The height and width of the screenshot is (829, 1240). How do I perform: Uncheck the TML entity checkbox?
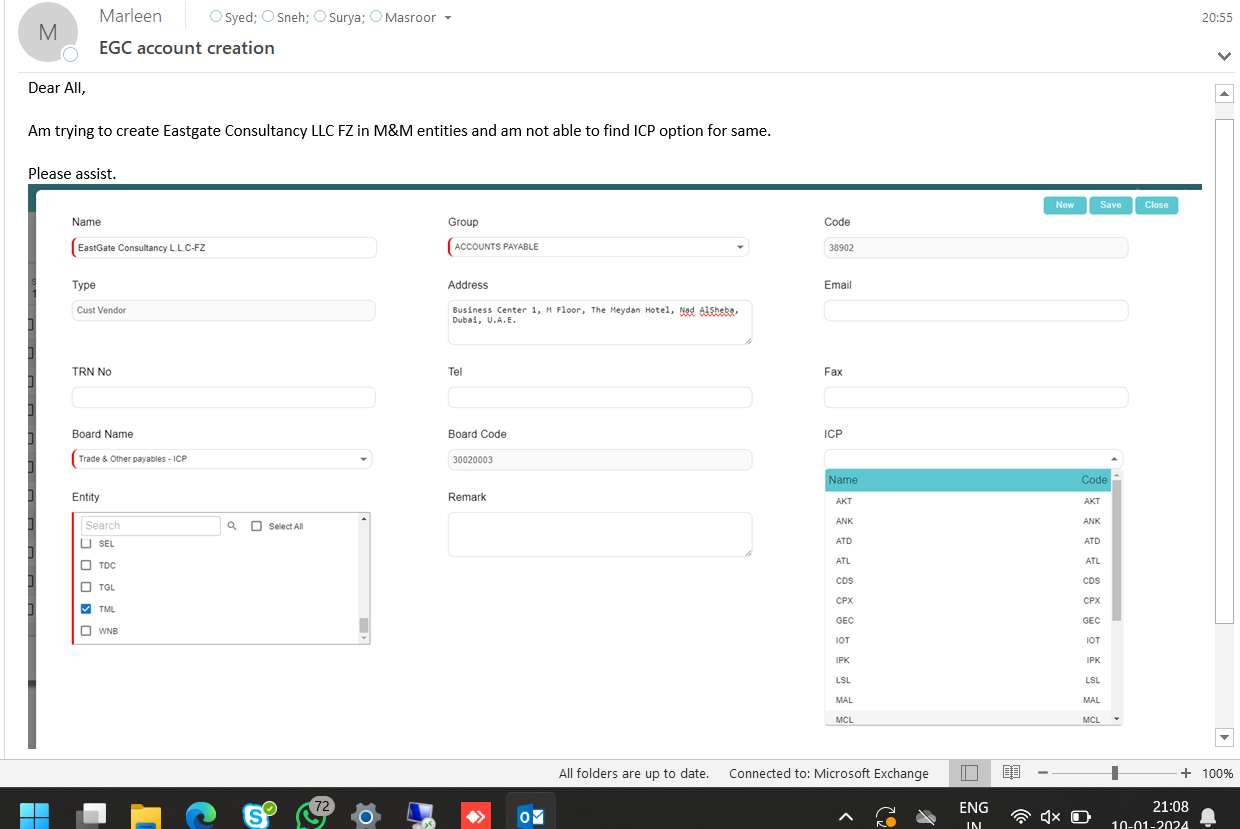click(86, 609)
